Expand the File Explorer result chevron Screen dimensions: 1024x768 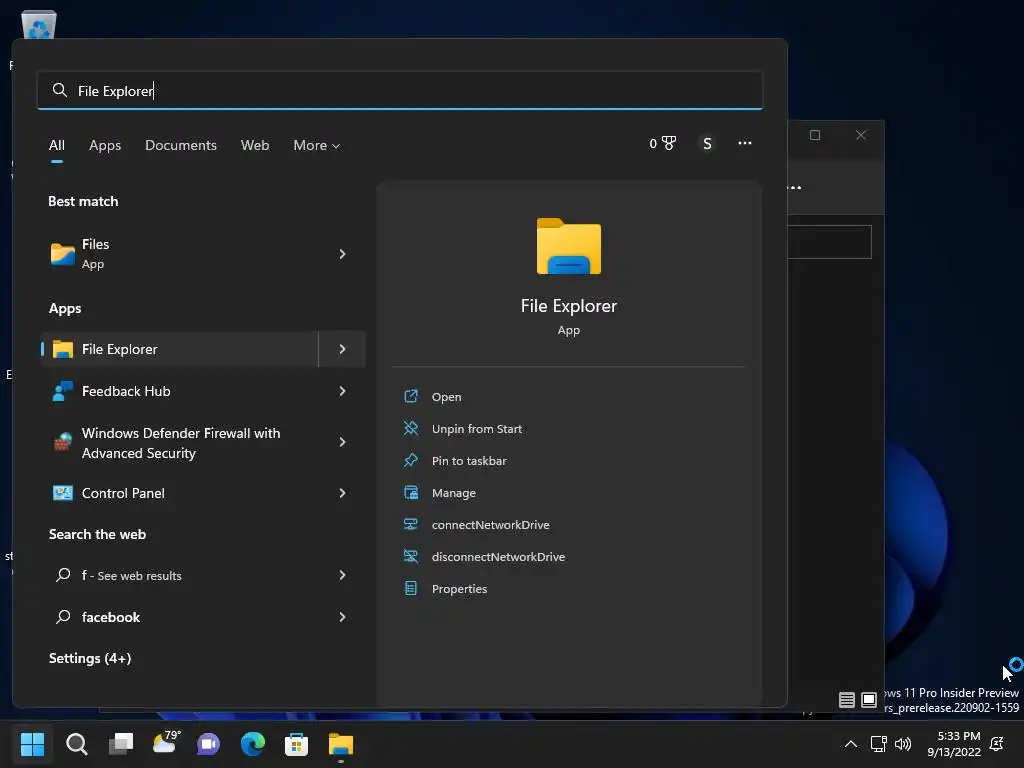point(342,349)
